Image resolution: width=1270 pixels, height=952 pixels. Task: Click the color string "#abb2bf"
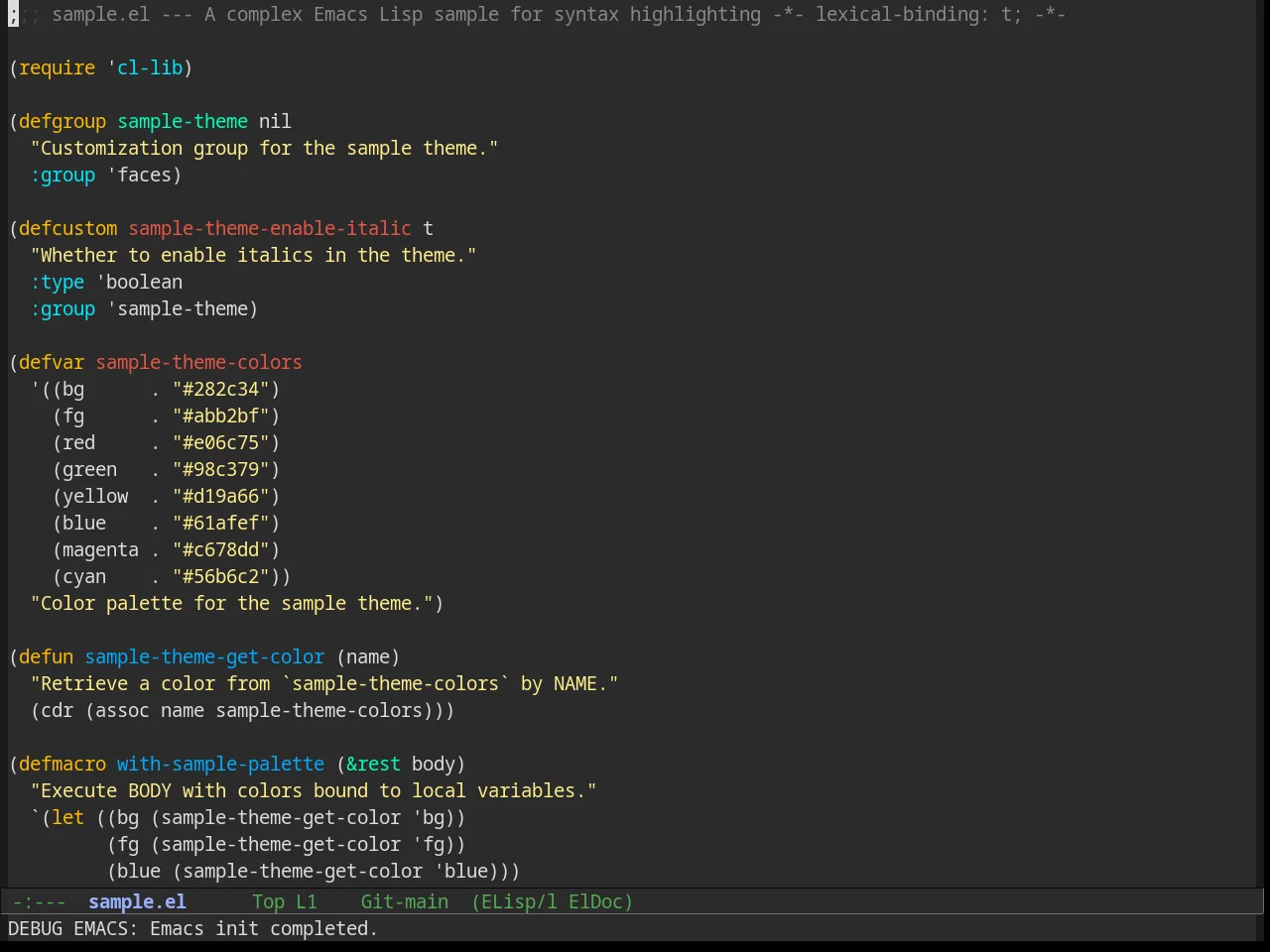pyautogui.click(x=220, y=416)
